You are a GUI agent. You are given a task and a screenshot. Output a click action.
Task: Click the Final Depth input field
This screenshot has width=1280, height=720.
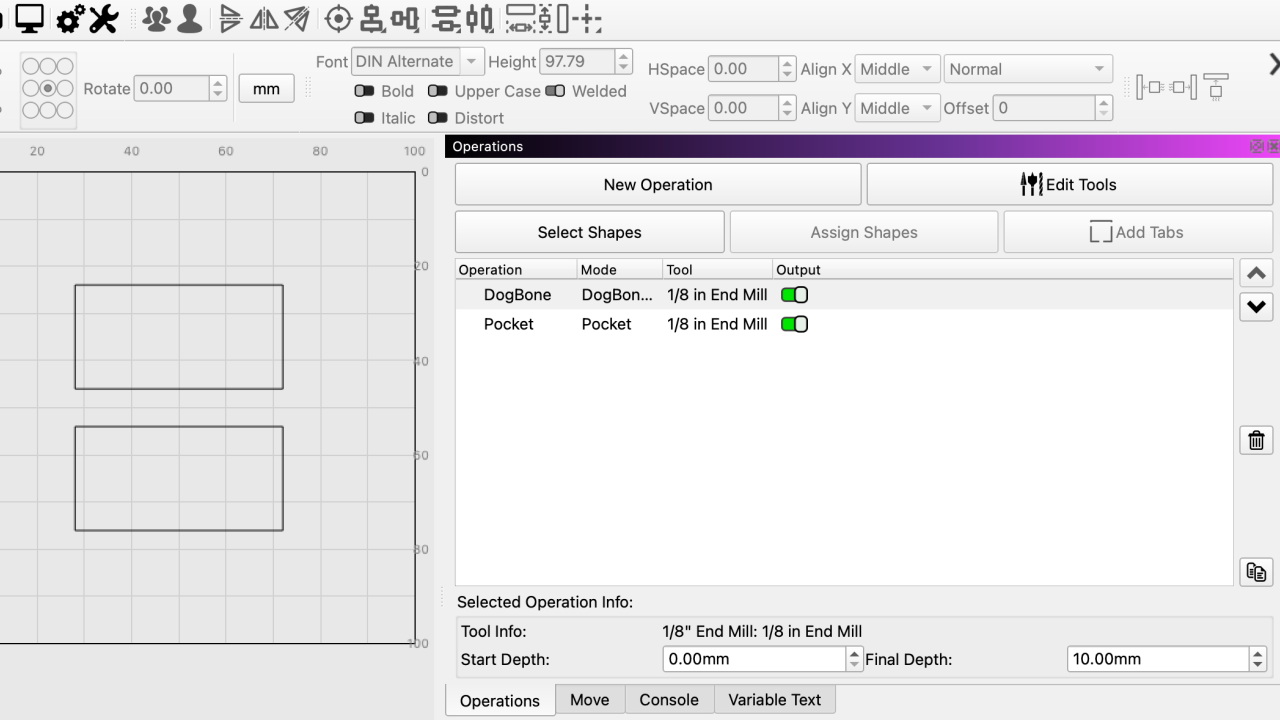click(x=1157, y=659)
